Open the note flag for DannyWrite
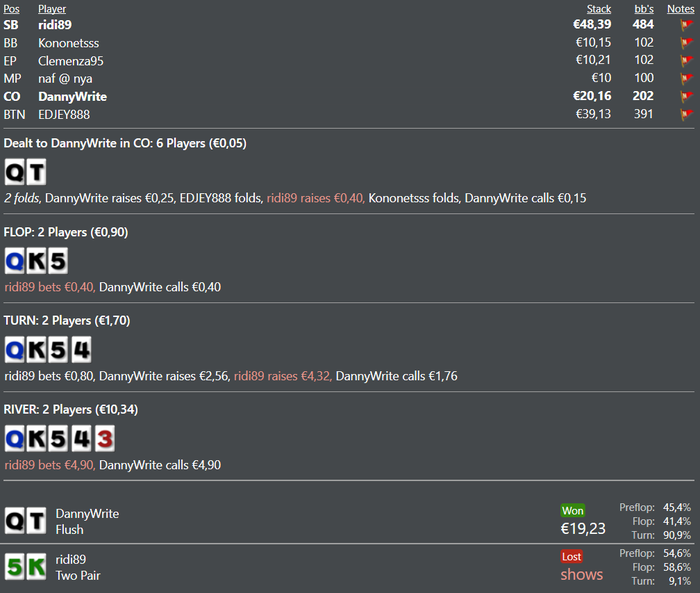The image size is (700, 593). (x=686, y=96)
